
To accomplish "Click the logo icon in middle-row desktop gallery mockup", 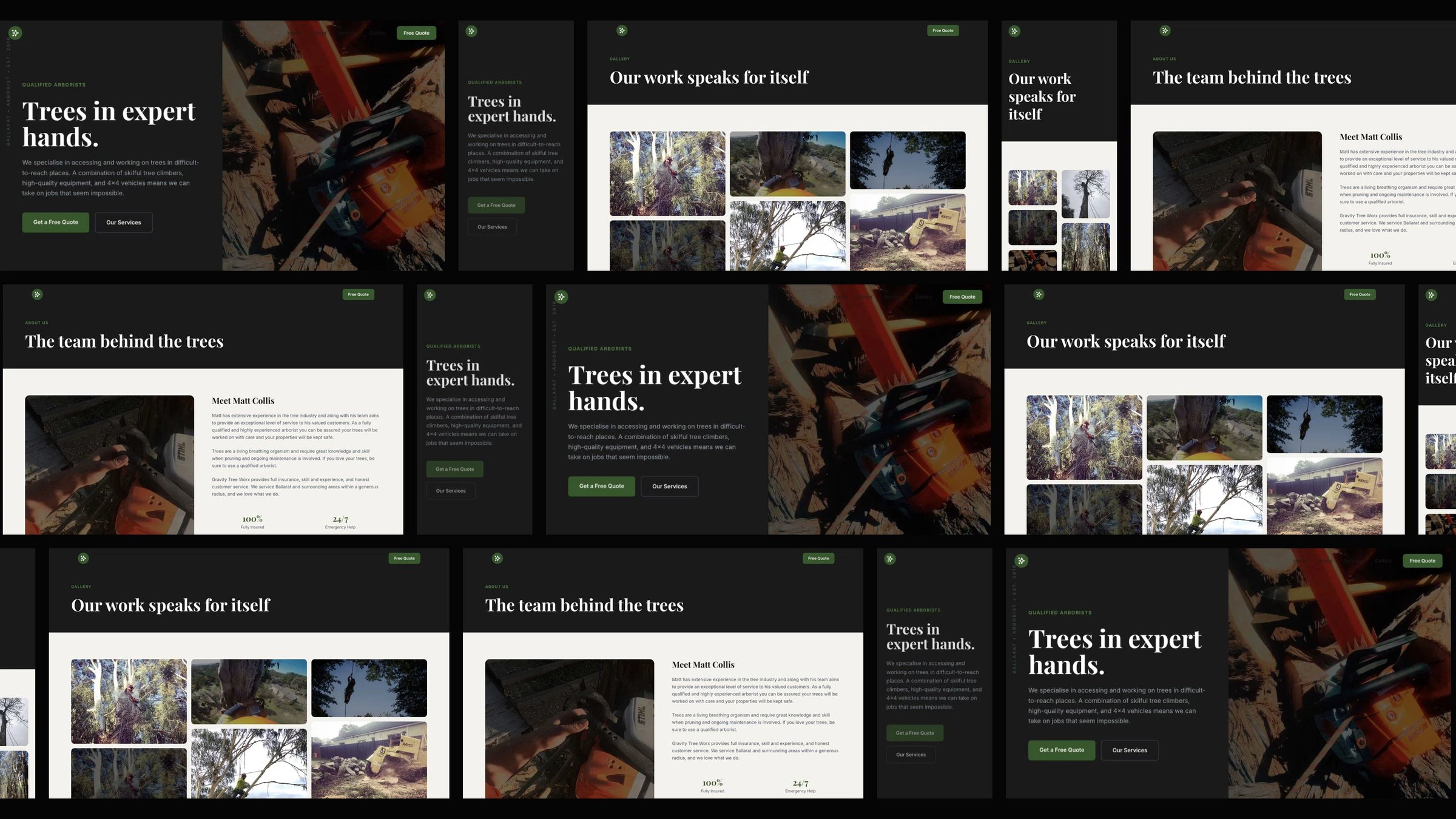I will point(1039,294).
